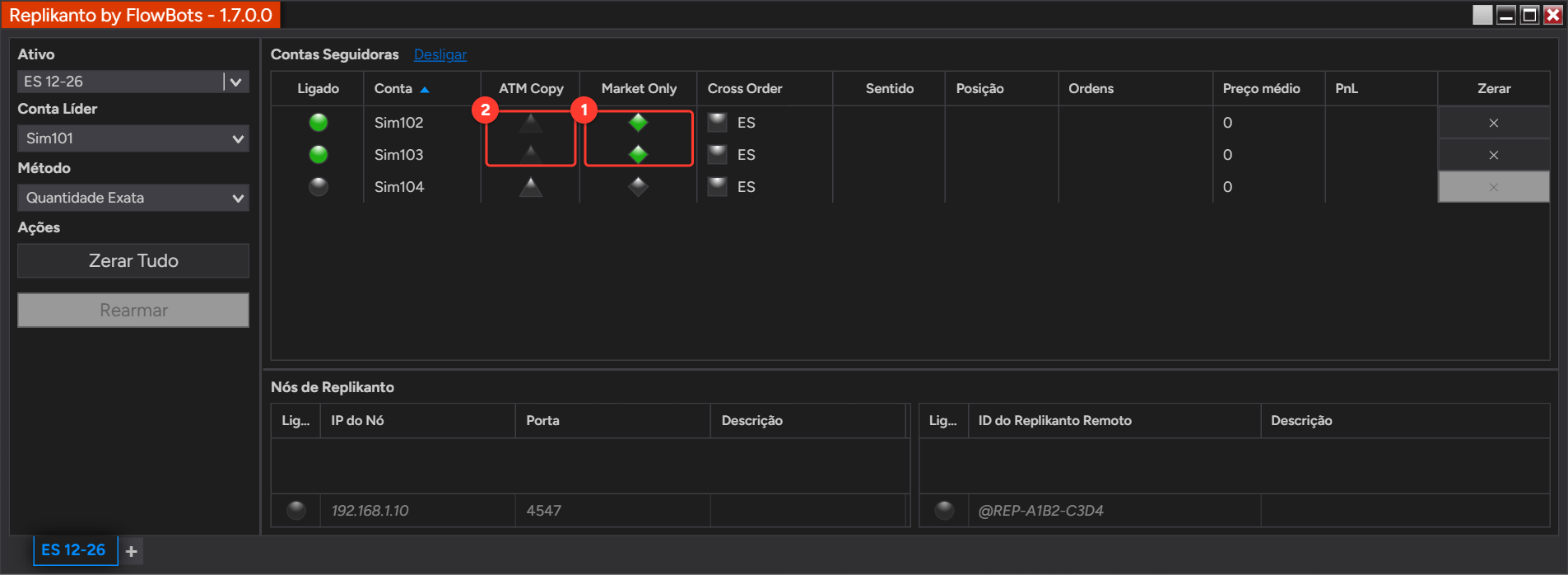The height and width of the screenshot is (575, 1568).
Task: Close the Replikanto window
Action: (x=1553, y=15)
